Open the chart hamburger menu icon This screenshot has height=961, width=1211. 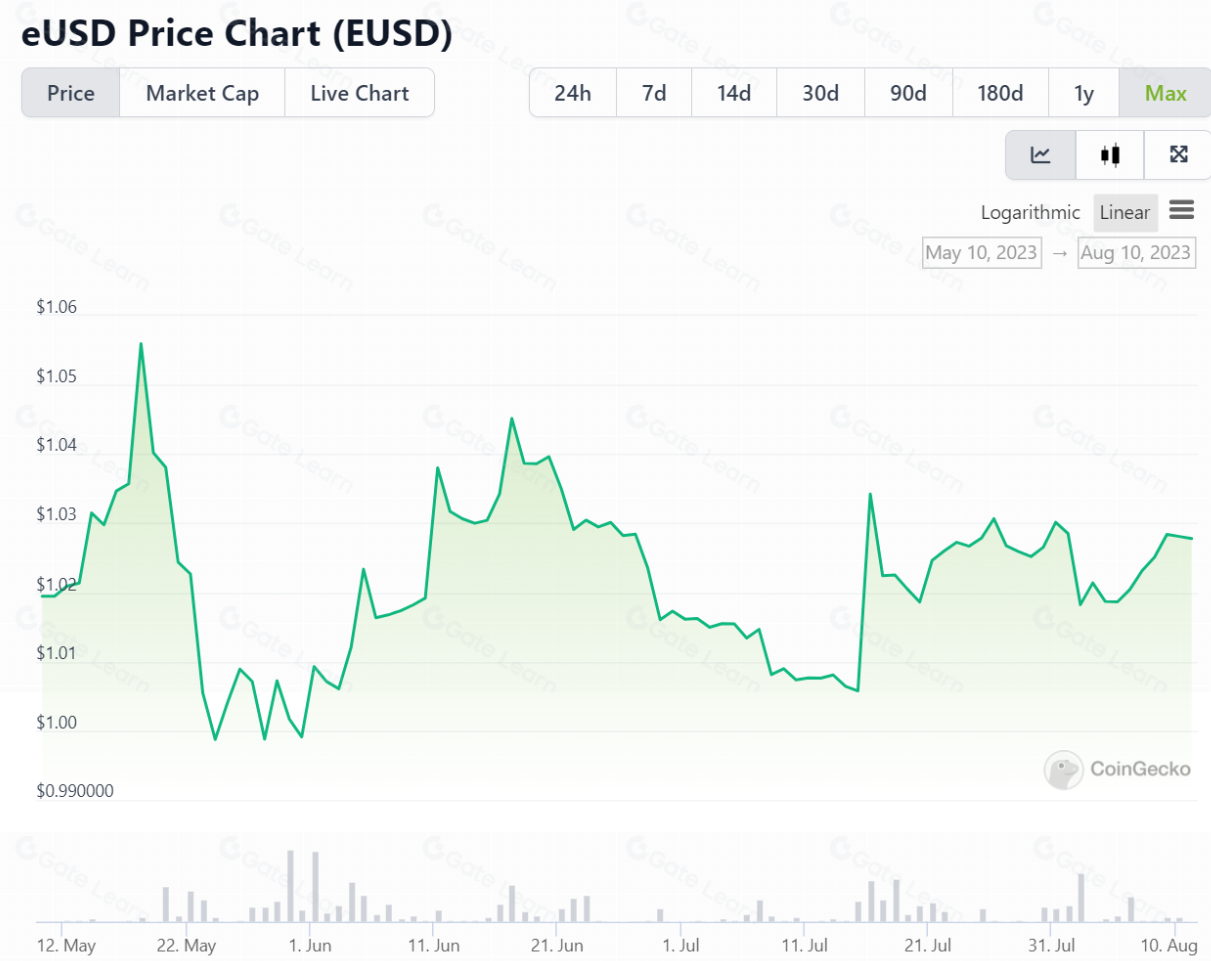pos(1181,210)
